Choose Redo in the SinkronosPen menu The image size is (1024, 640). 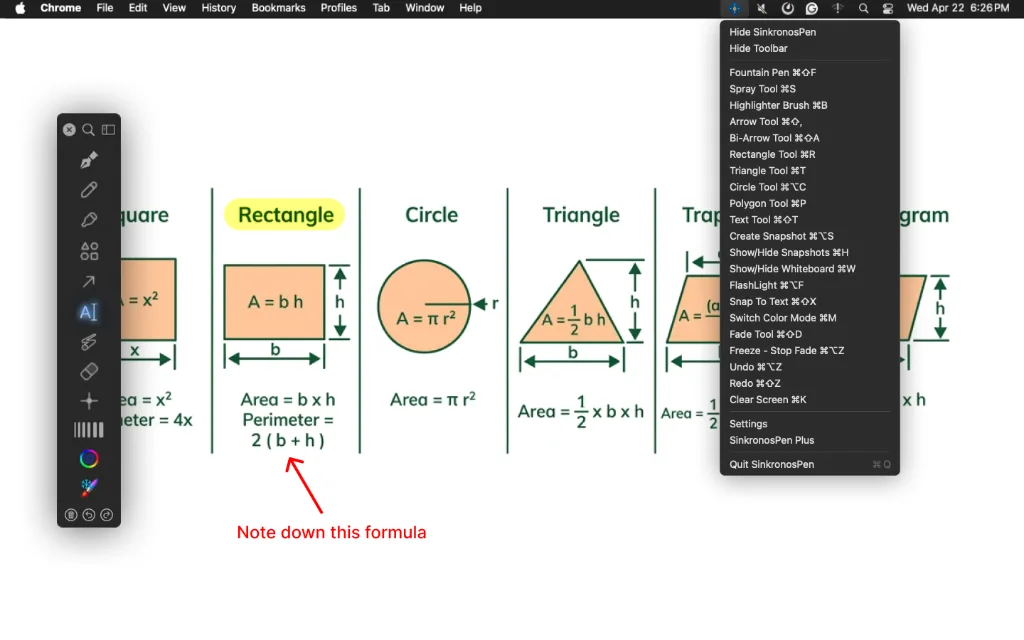click(x=810, y=383)
